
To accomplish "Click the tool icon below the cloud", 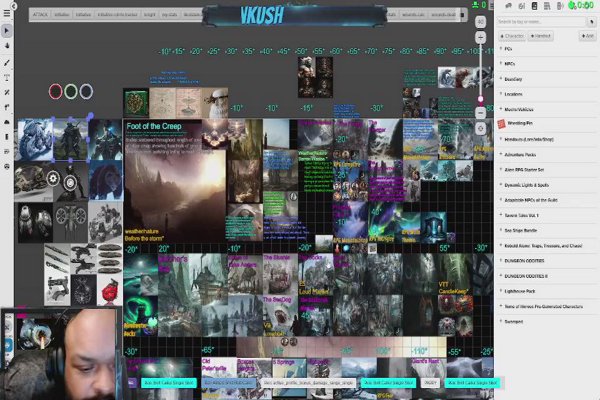I will 7,137.
